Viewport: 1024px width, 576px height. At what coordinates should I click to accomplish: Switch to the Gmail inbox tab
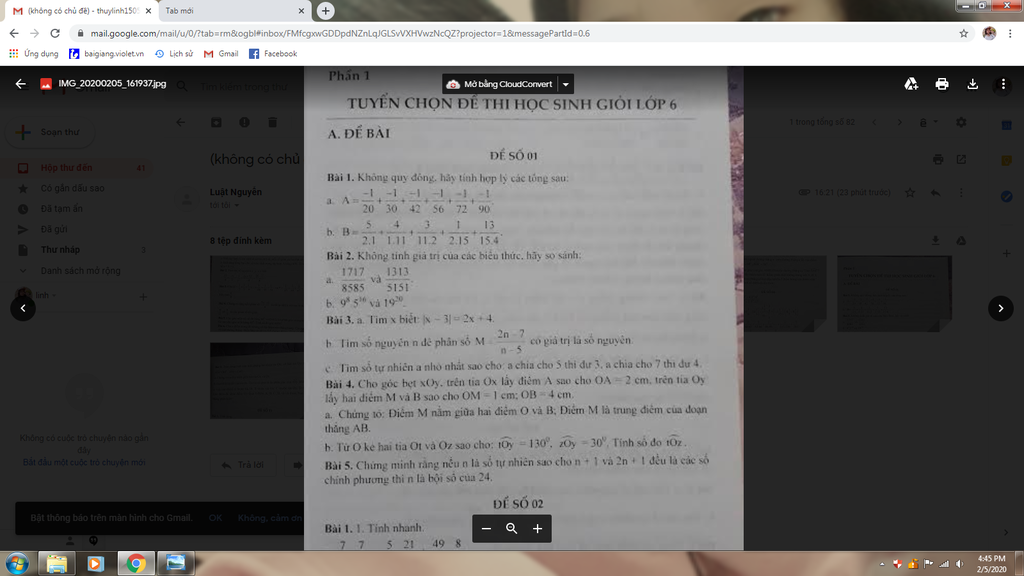click(x=78, y=11)
